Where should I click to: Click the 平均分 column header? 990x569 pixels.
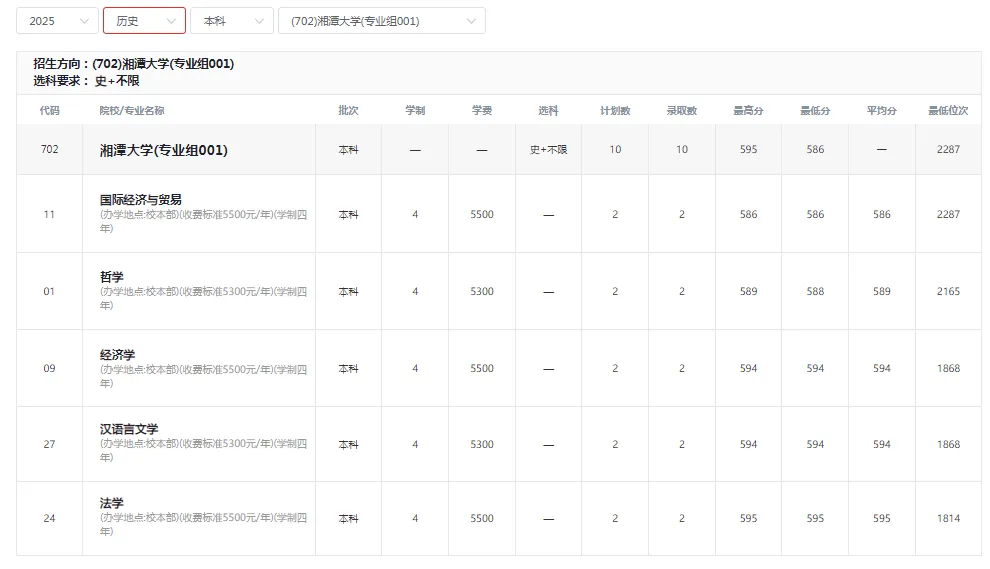881,111
